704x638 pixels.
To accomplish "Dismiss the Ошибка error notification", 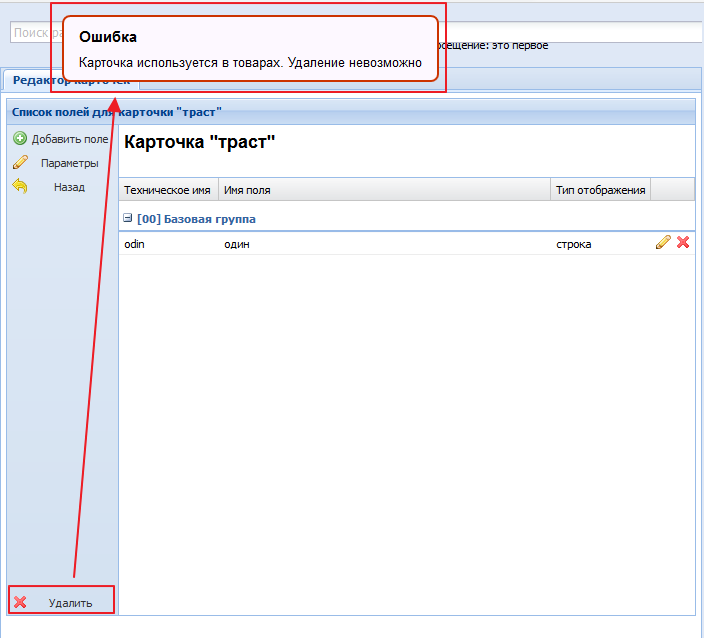I will tap(250, 53).
